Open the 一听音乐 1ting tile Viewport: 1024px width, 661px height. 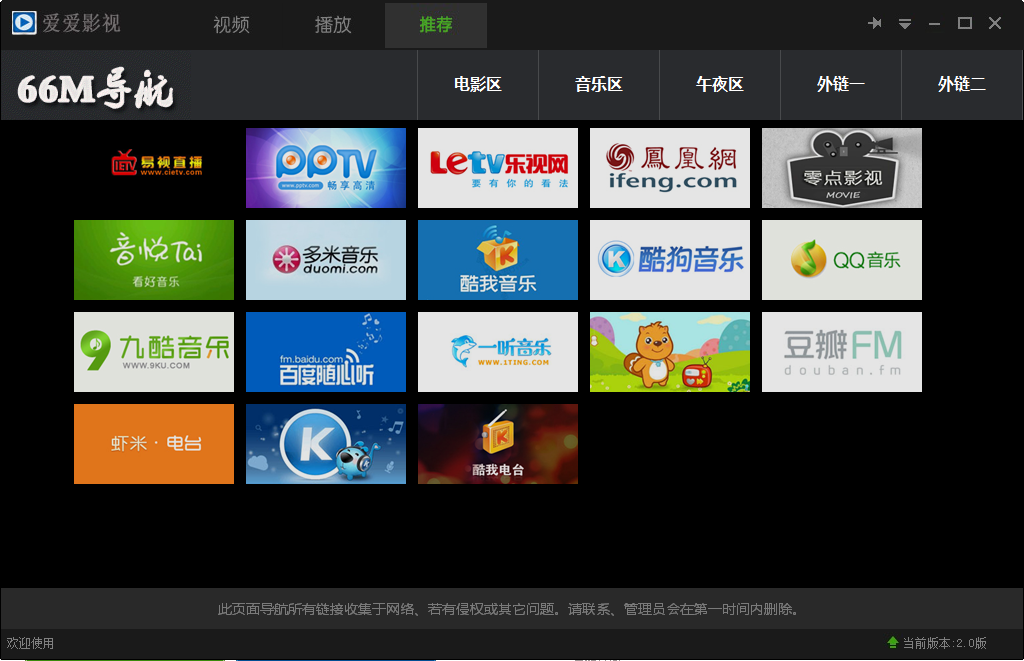(498, 352)
